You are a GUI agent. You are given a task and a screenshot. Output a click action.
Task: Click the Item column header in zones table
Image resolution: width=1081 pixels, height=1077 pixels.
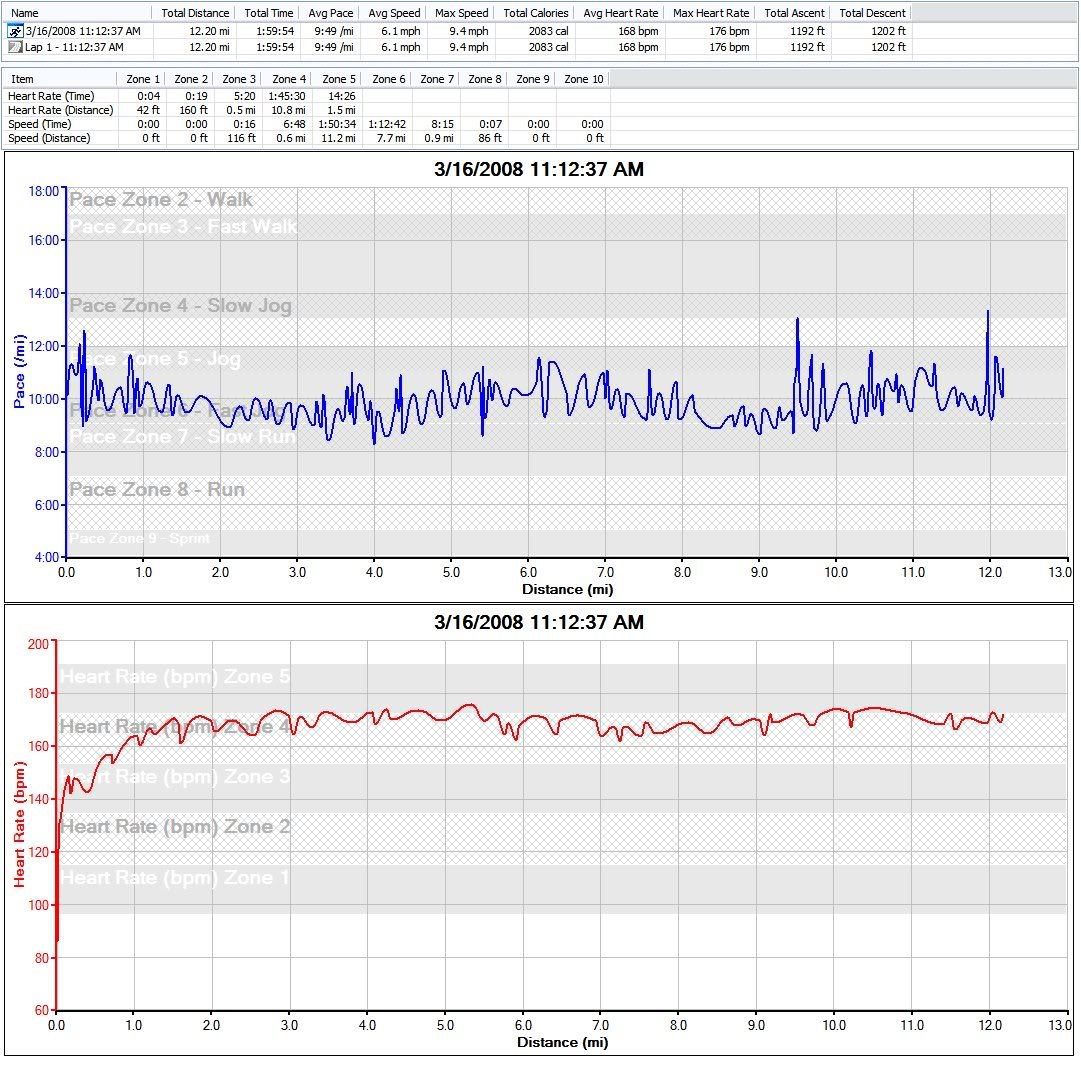(x=22, y=79)
